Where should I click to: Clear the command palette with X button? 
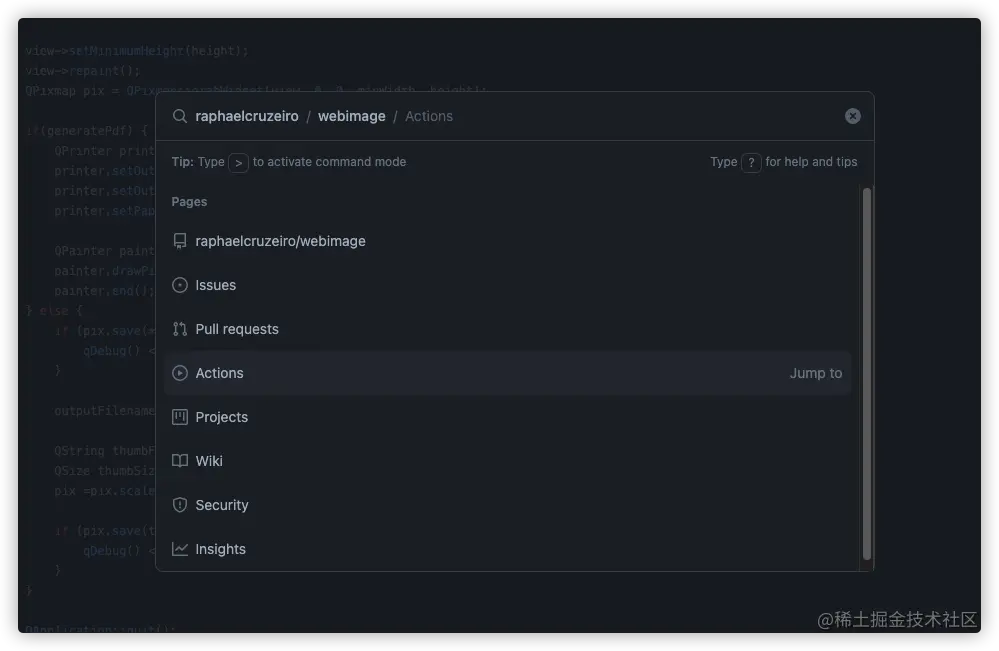tap(852, 116)
